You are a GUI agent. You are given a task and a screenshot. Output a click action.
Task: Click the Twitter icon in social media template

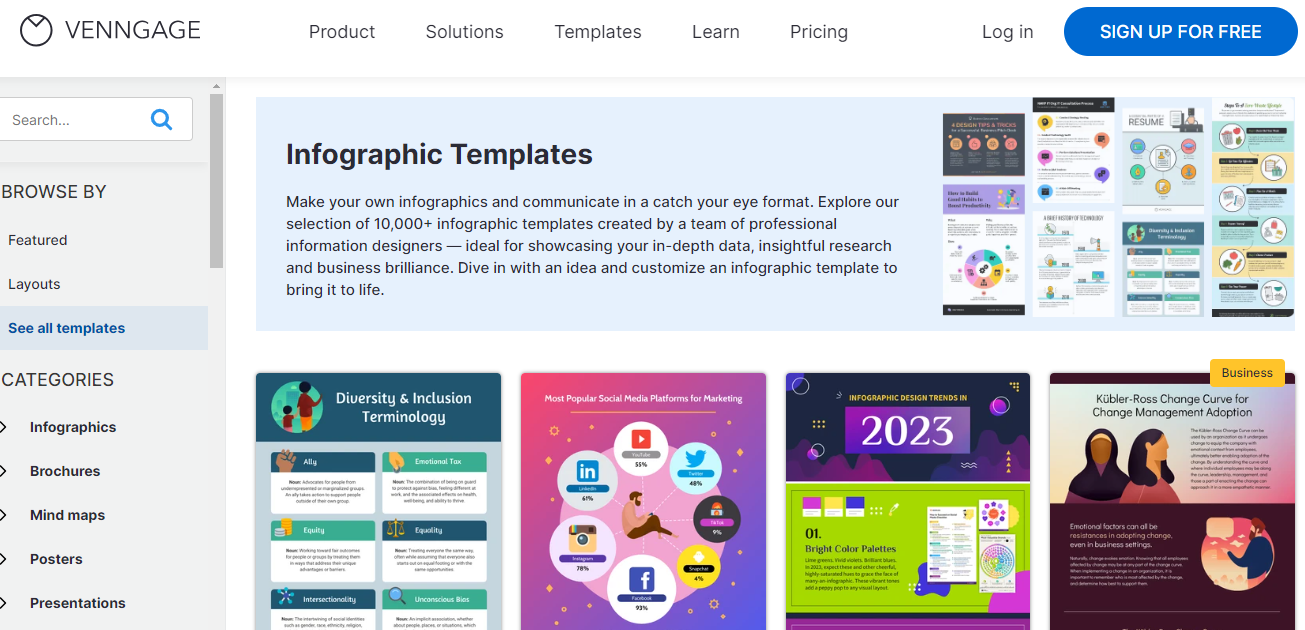[695, 457]
